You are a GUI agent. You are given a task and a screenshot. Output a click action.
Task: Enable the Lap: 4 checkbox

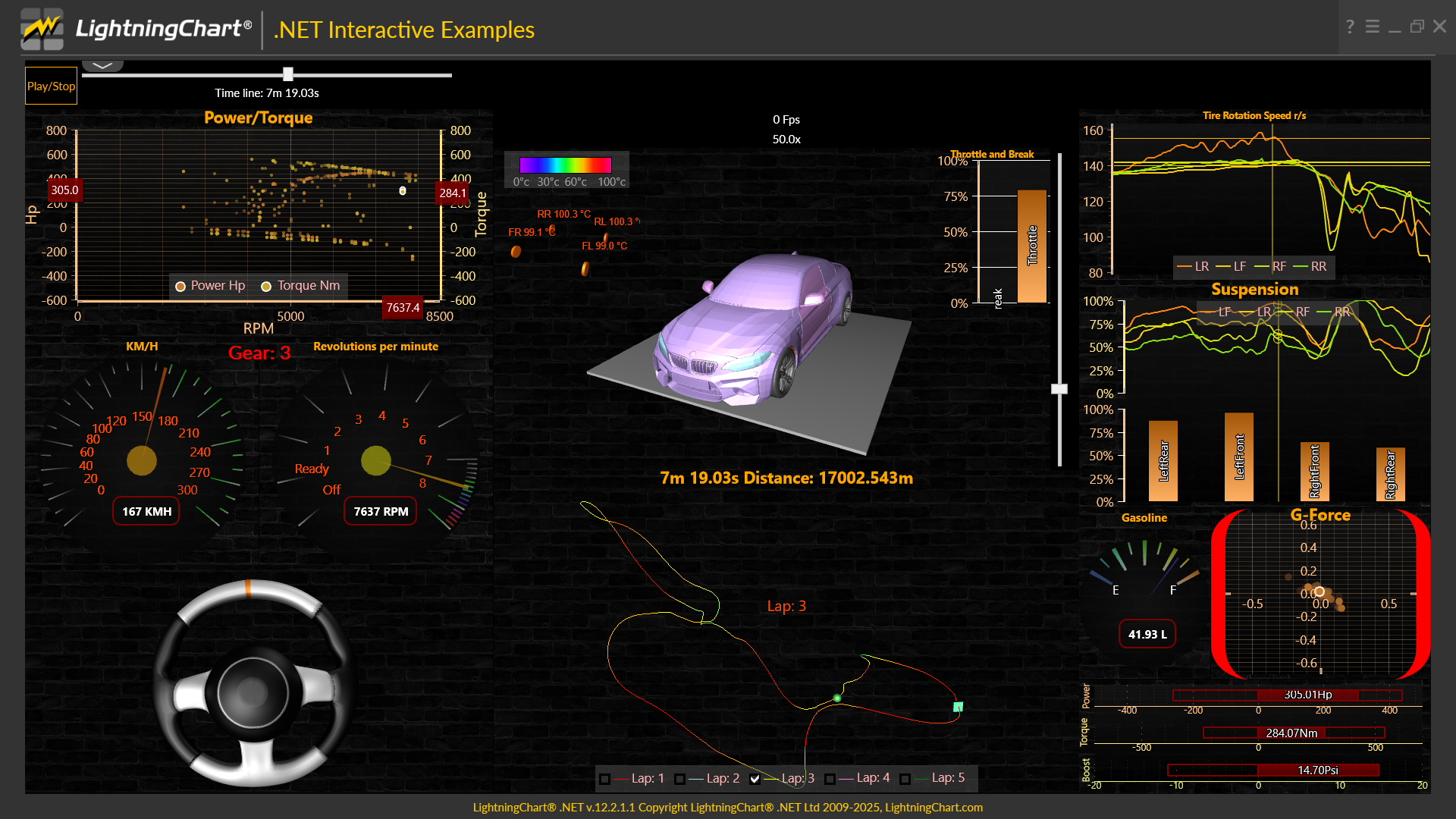pos(830,779)
